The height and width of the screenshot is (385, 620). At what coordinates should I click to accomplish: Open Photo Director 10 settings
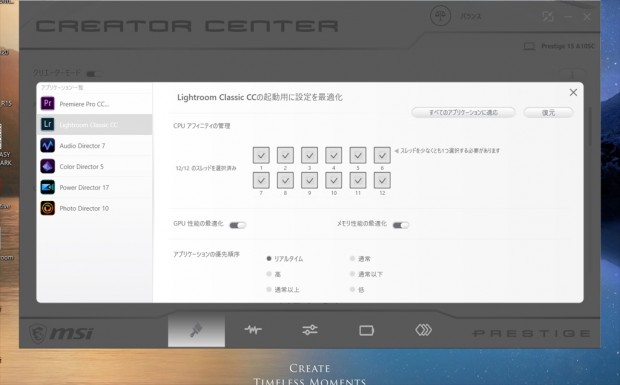tap(94, 208)
